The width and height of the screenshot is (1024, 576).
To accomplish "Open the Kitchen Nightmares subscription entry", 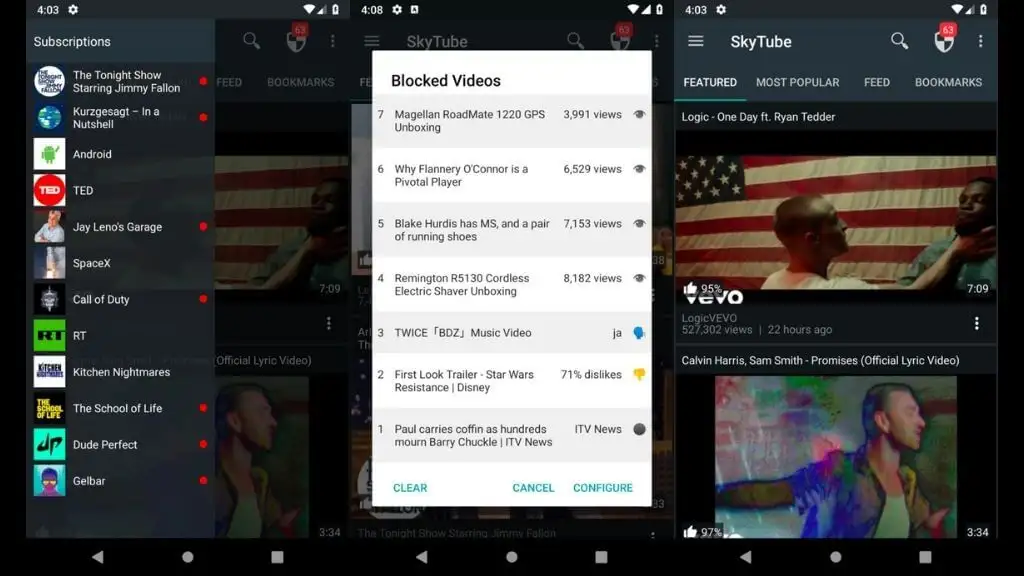I will [x=121, y=372].
